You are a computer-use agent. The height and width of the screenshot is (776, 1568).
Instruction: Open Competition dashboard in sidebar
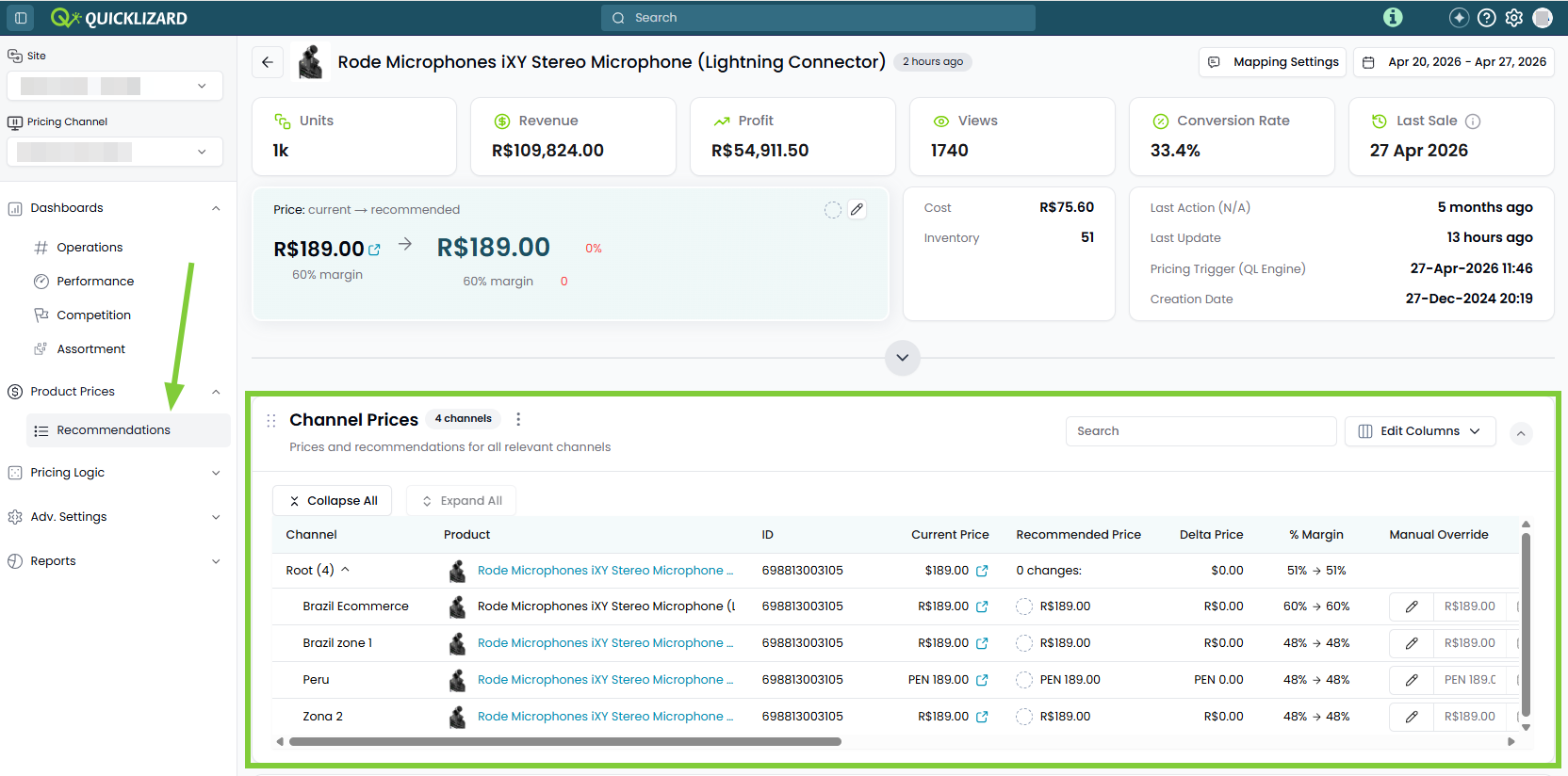click(93, 315)
